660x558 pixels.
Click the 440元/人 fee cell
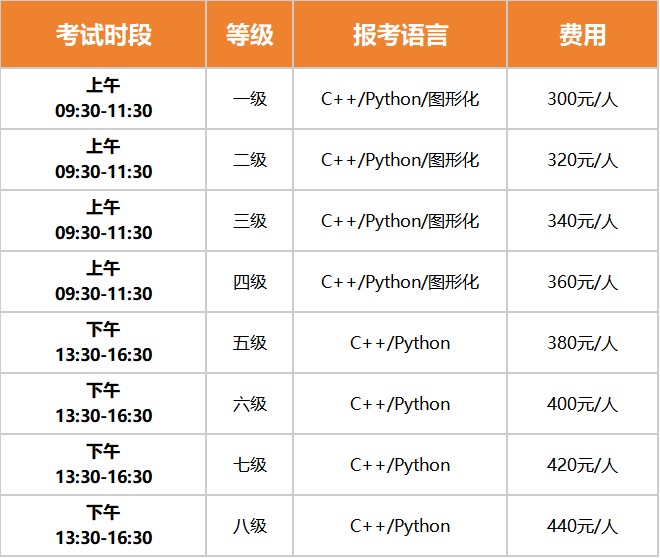point(582,526)
